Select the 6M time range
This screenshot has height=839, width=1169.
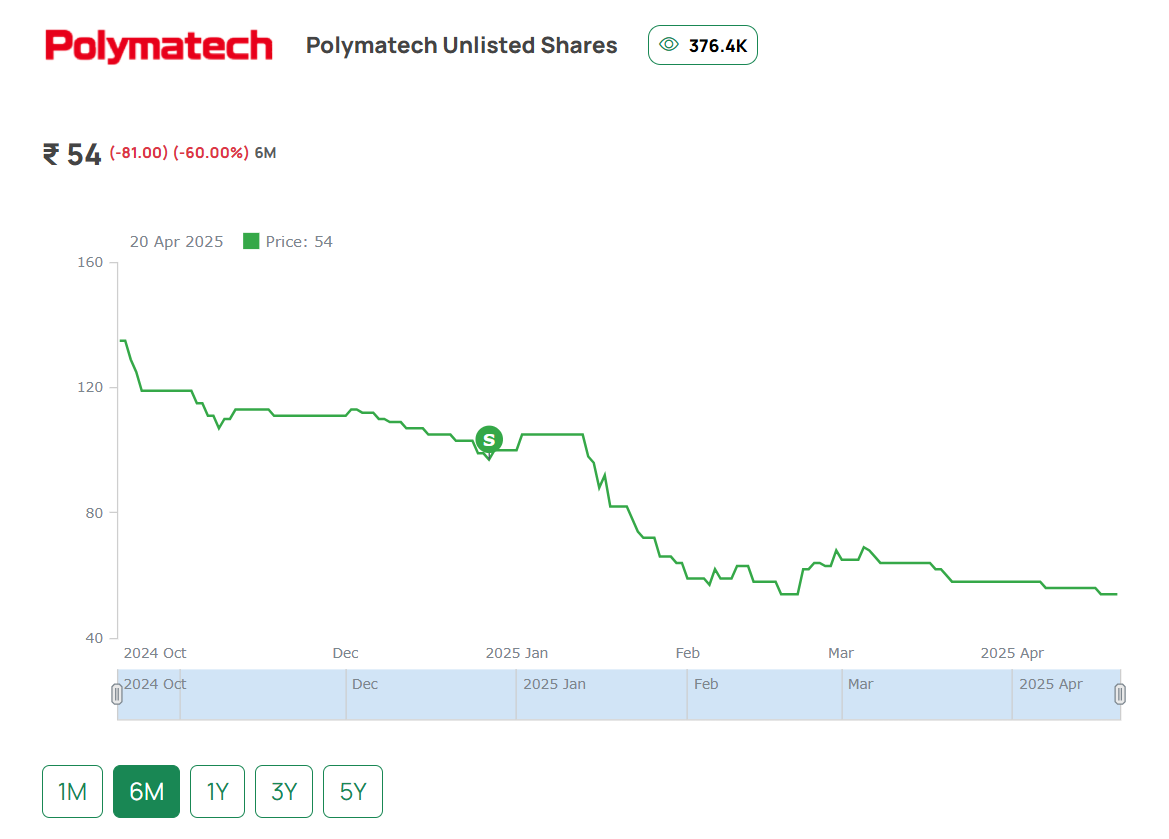tap(146, 791)
